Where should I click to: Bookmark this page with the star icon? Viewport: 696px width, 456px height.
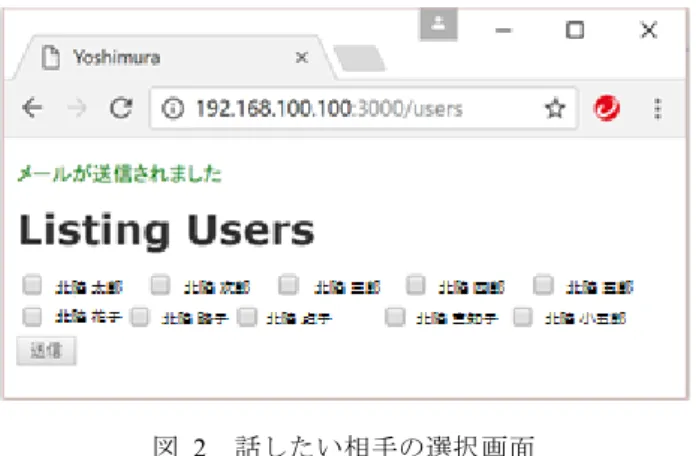(x=555, y=108)
